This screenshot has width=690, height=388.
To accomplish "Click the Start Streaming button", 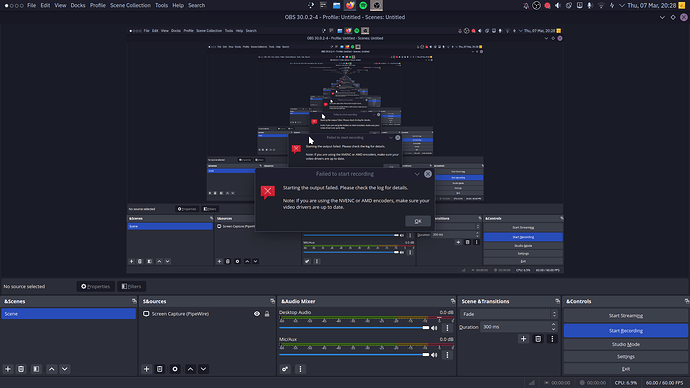I will [x=626, y=315].
